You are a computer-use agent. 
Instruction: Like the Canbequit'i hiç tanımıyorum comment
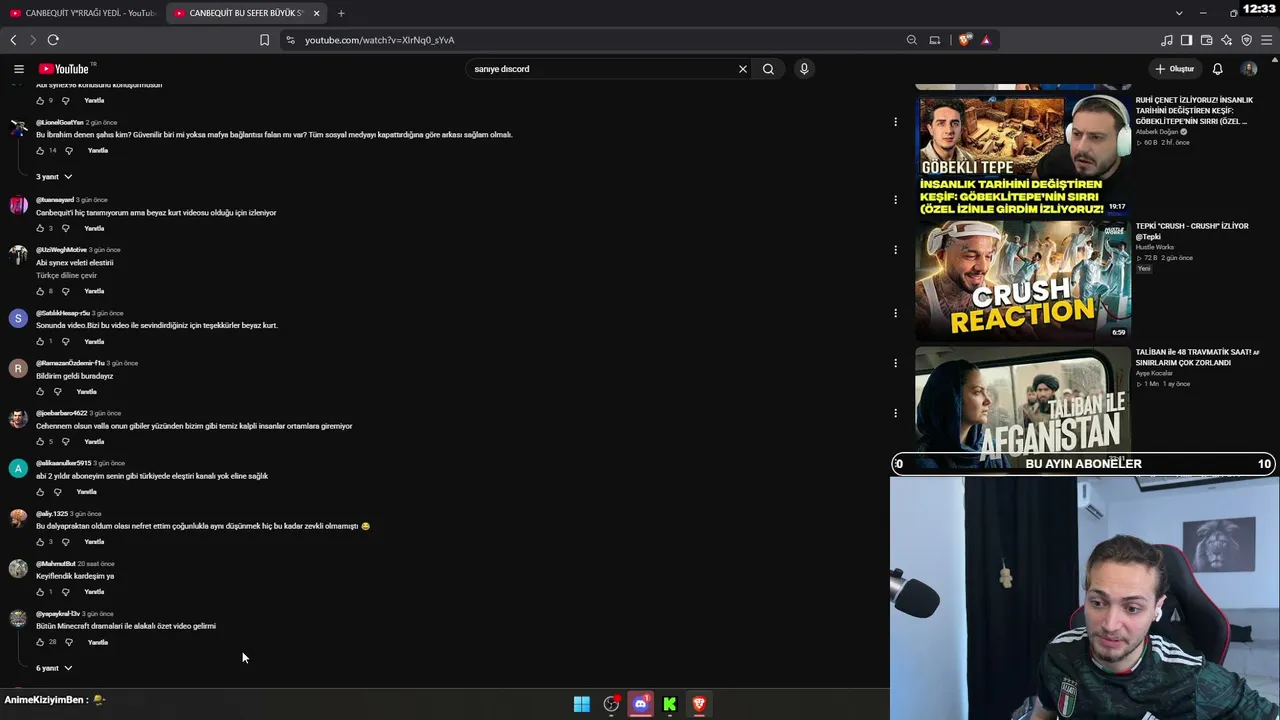pyautogui.click(x=40, y=229)
